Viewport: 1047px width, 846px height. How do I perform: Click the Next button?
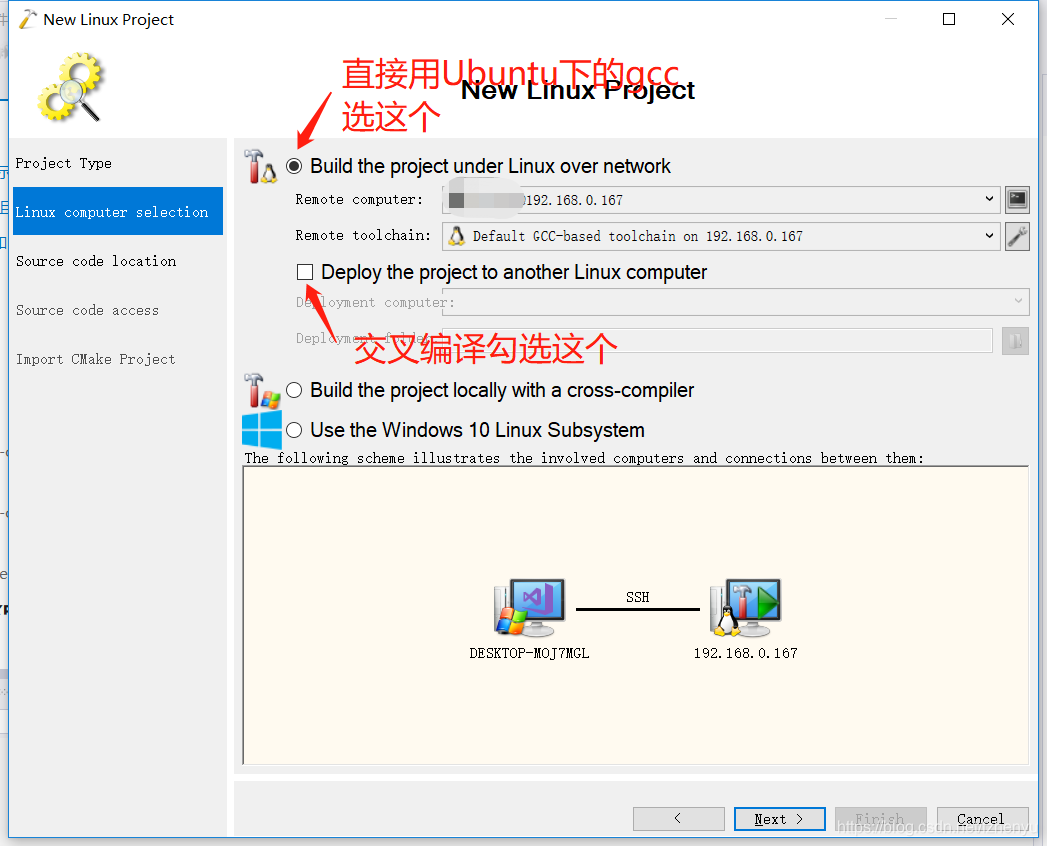(779, 819)
